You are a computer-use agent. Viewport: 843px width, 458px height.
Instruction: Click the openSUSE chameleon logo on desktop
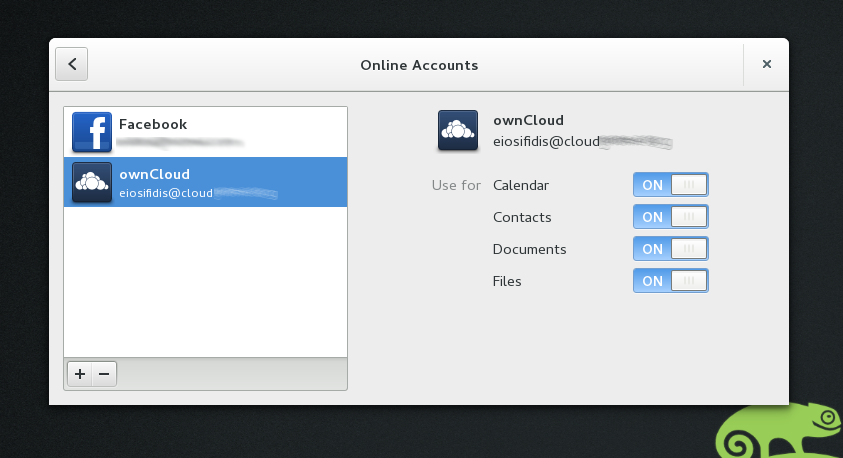pos(780,432)
